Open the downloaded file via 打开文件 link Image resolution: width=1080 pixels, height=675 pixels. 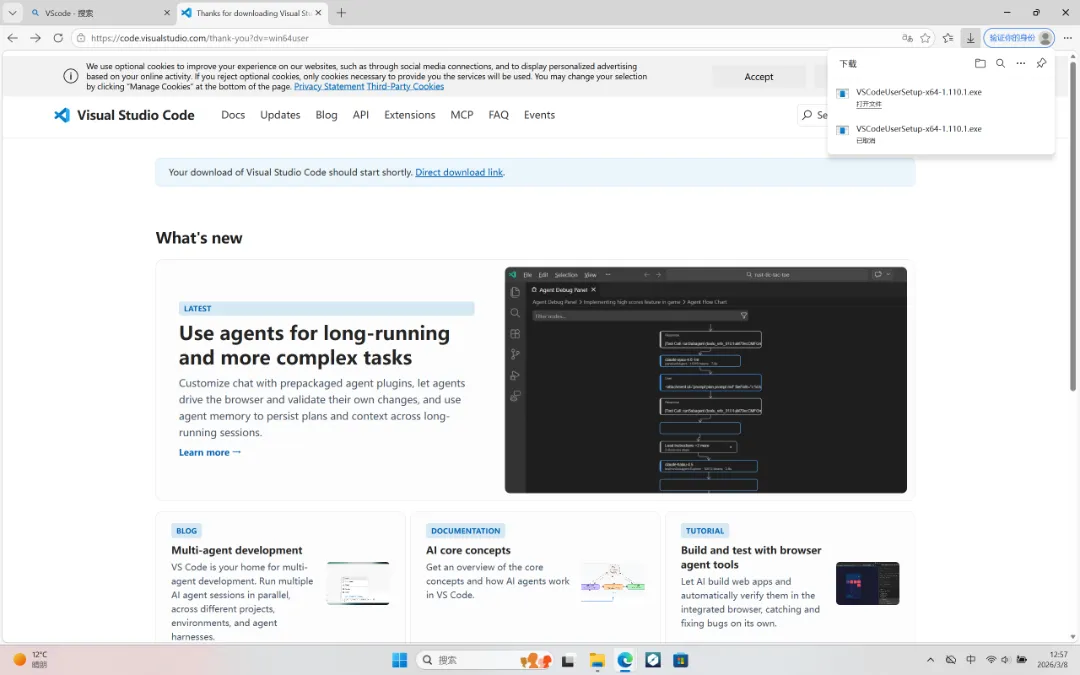tap(869, 104)
